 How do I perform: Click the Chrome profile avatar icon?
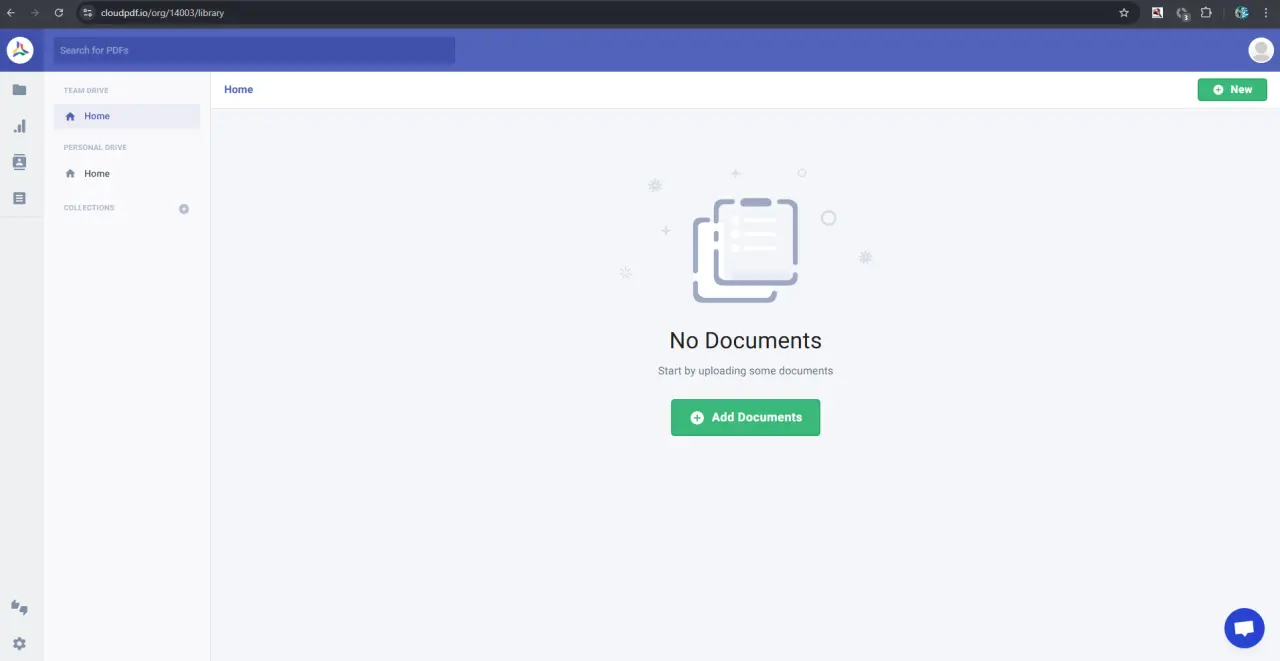pyautogui.click(x=1241, y=13)
